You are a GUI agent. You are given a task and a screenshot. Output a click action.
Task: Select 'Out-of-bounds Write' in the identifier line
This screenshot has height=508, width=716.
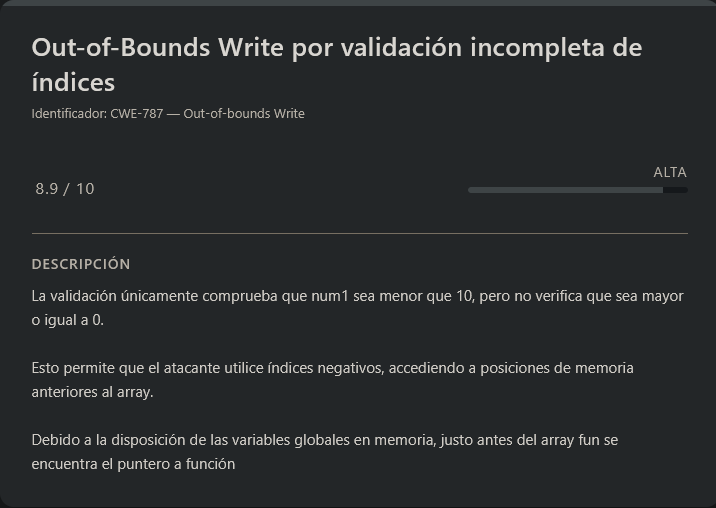click(x=244, y=114)
